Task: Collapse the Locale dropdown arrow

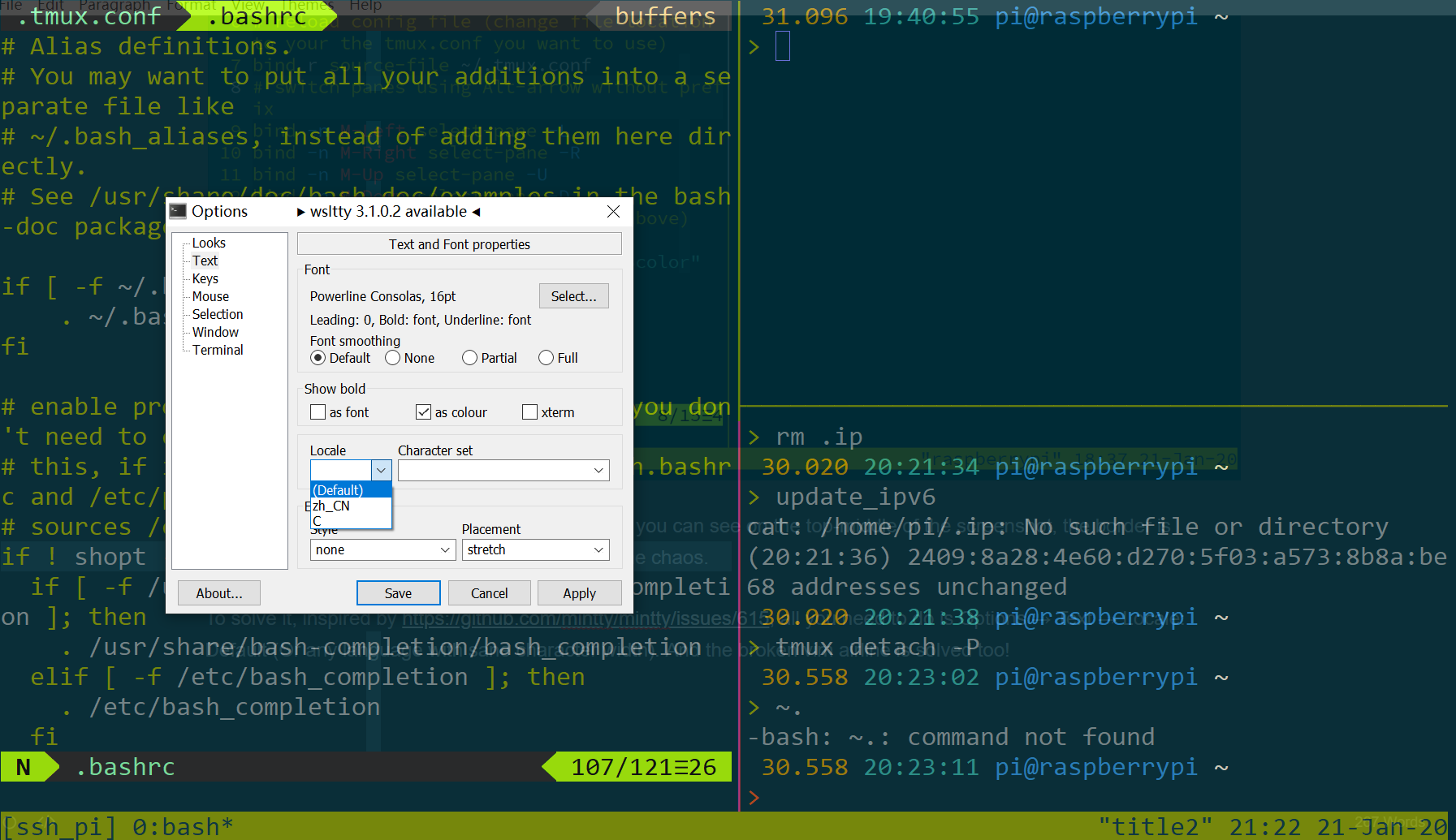Action: click(x=381, y=470)
